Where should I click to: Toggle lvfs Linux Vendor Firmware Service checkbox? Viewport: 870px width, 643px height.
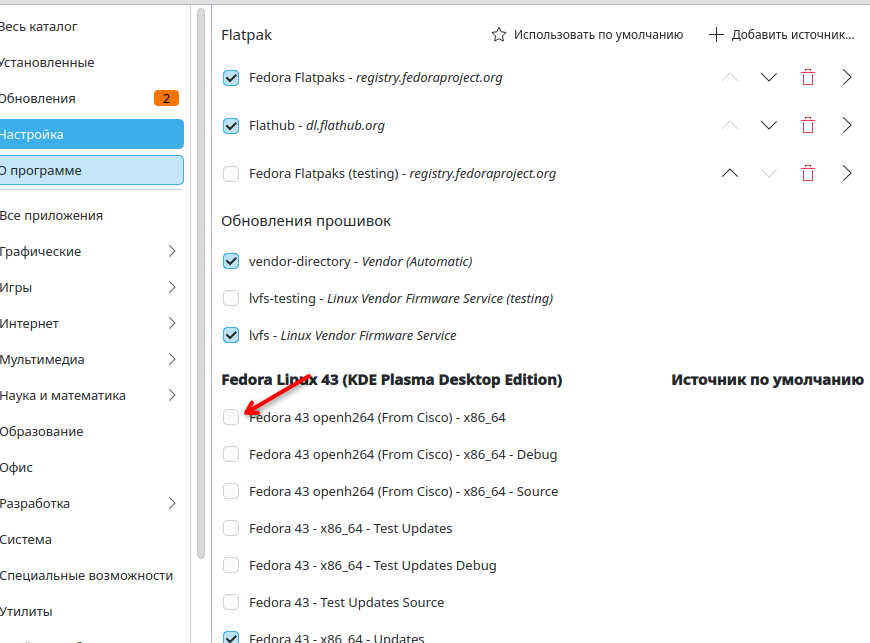coord(231,336)
